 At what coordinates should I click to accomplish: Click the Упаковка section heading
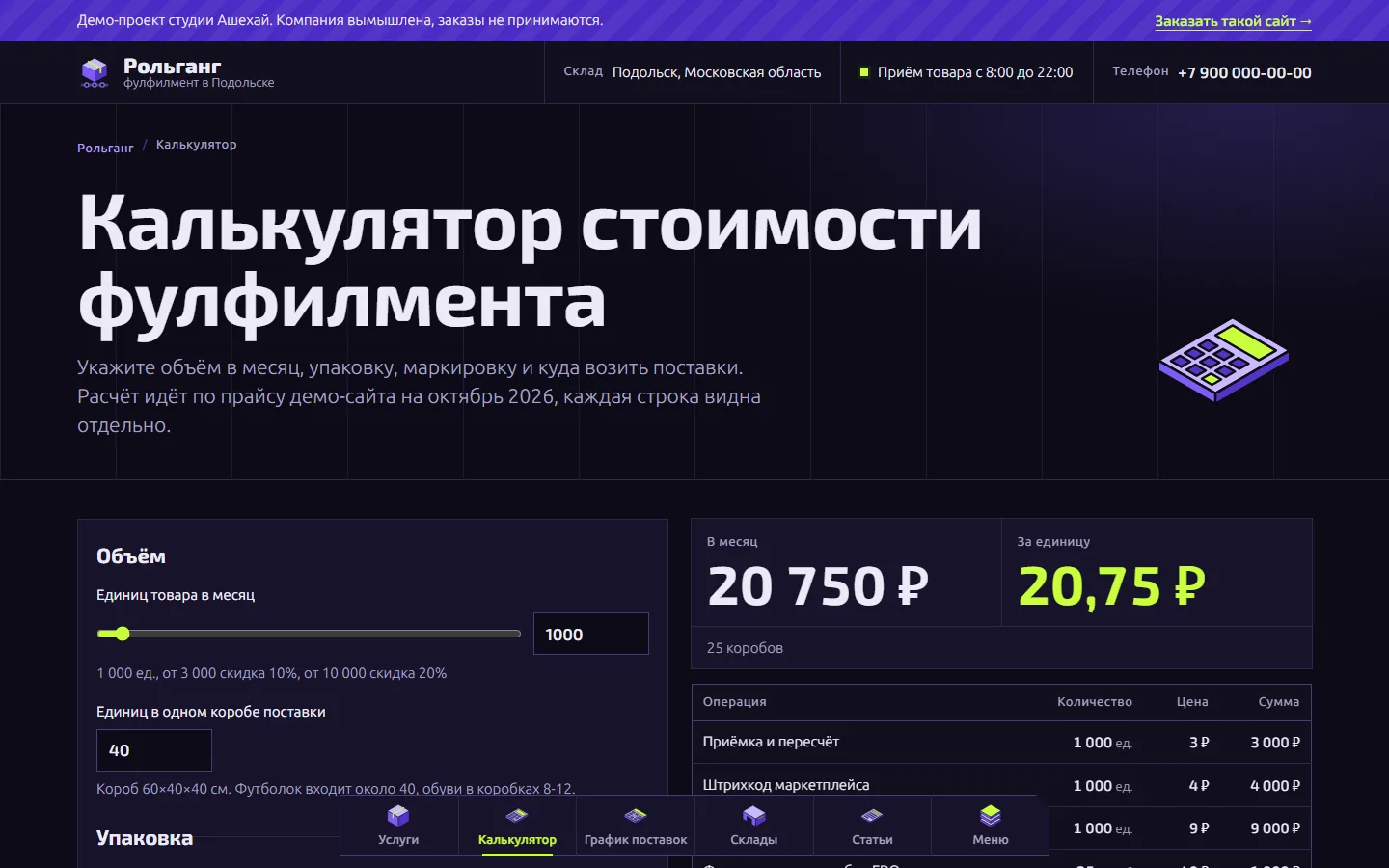point(145,838)
